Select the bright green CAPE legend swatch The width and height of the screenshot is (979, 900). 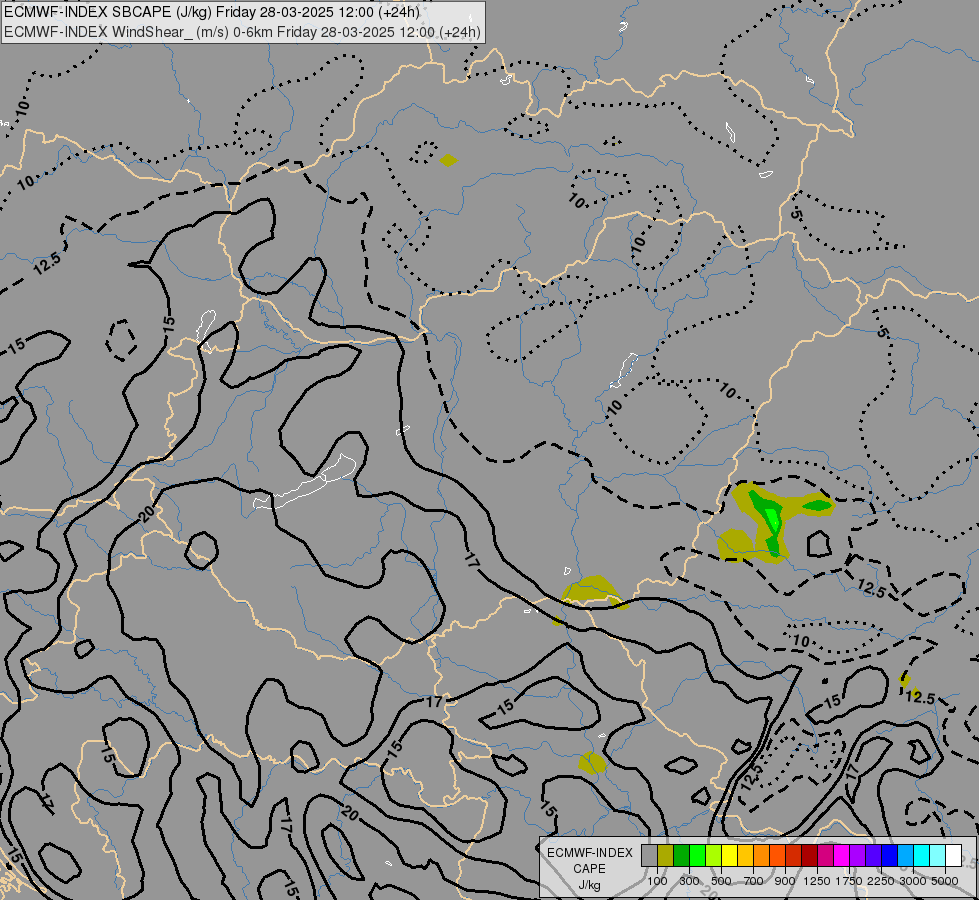(697, 855)
